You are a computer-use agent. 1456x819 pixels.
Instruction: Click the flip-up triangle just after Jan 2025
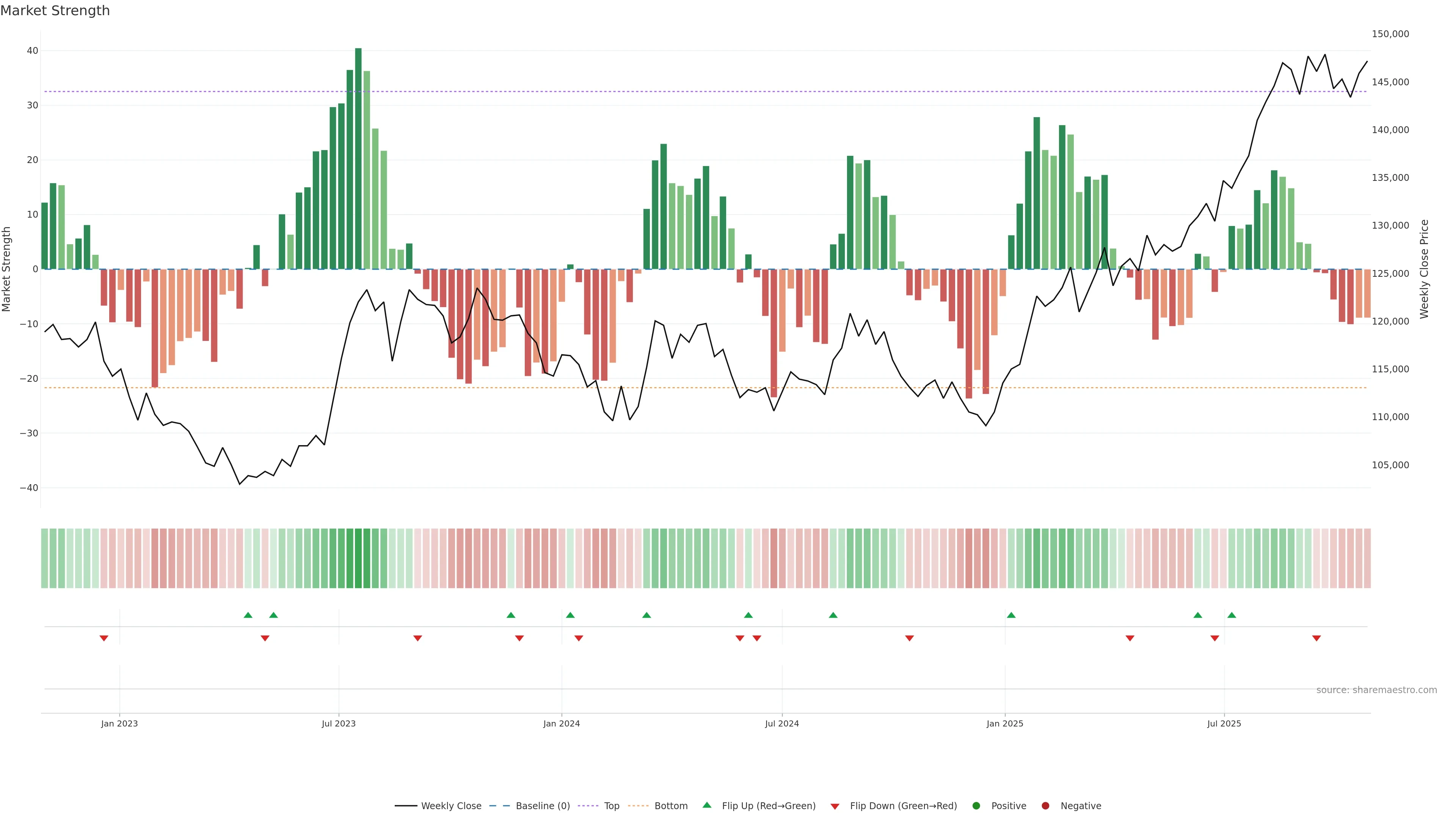click(x=1011, y=615)
